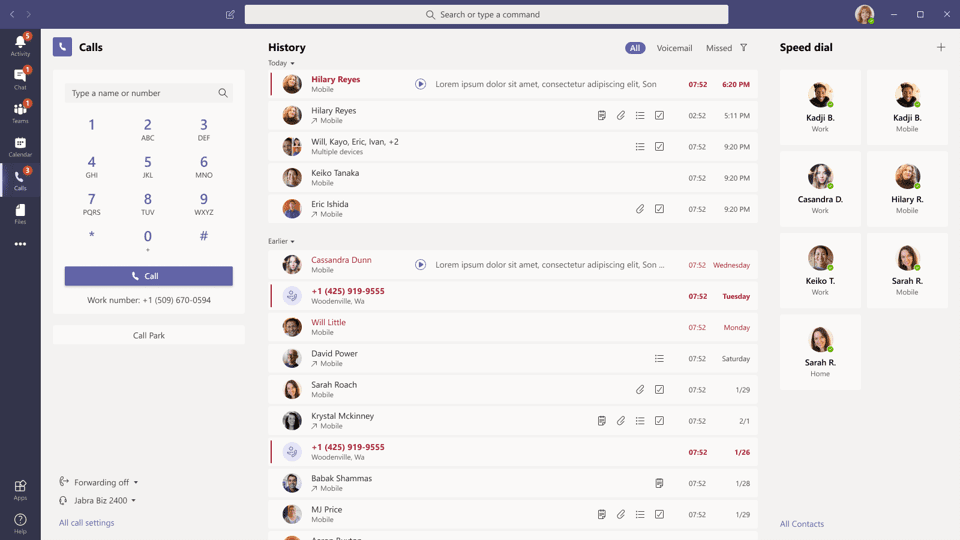Open the Calendar from the sidebar
Image resolution: width=960 pixels, height=540 pixels.
(x=20, y=146)
